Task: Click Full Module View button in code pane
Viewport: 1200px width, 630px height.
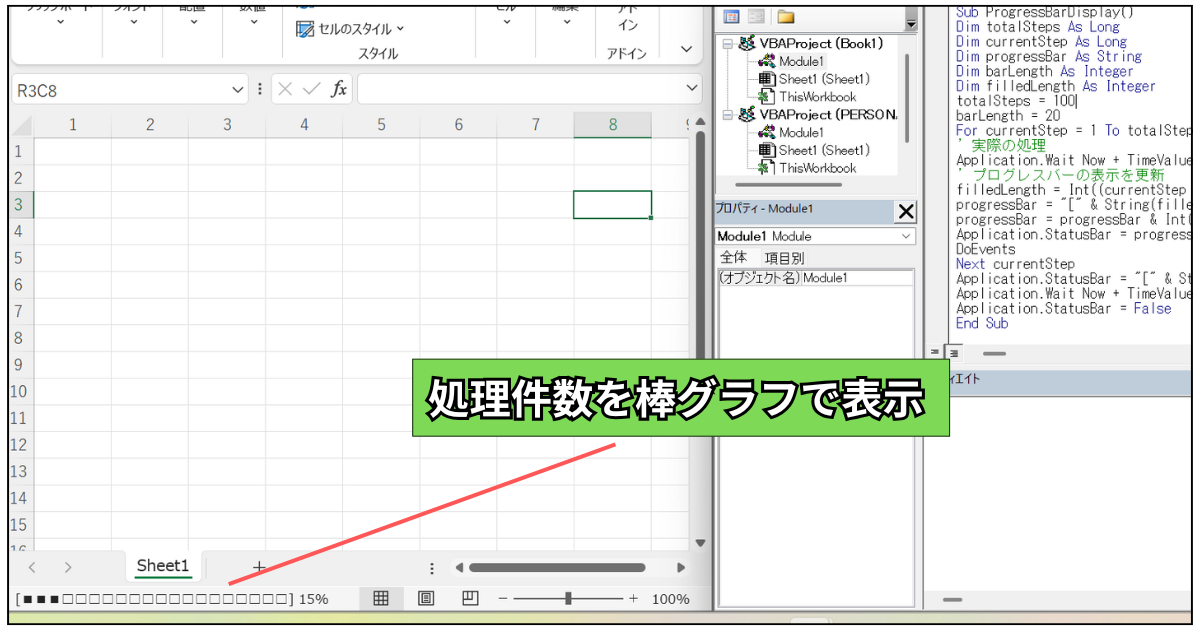Action: [952, 352]
